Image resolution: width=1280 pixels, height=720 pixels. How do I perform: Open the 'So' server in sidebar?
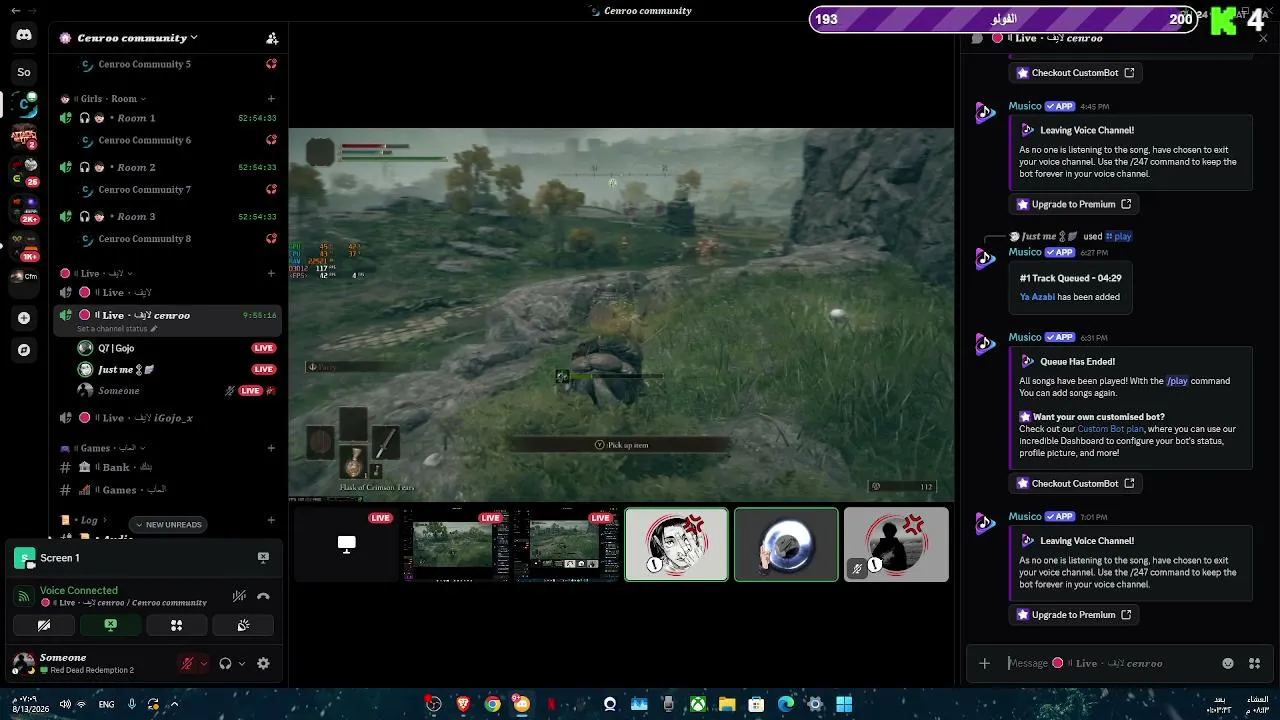(24, 72)
